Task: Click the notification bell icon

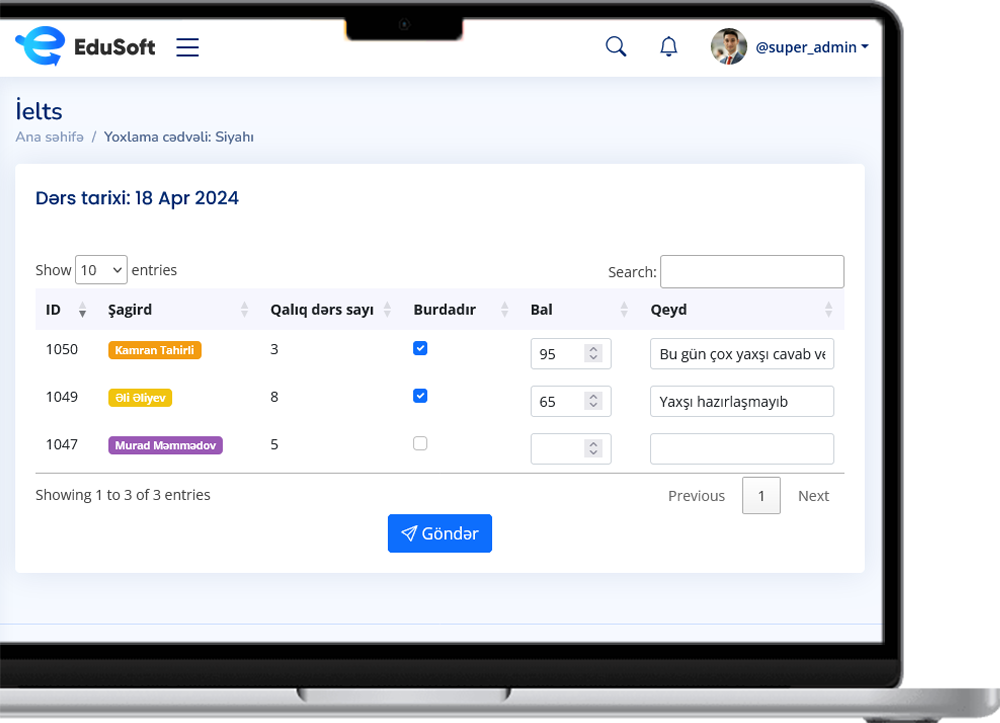Action: [668, 46]
